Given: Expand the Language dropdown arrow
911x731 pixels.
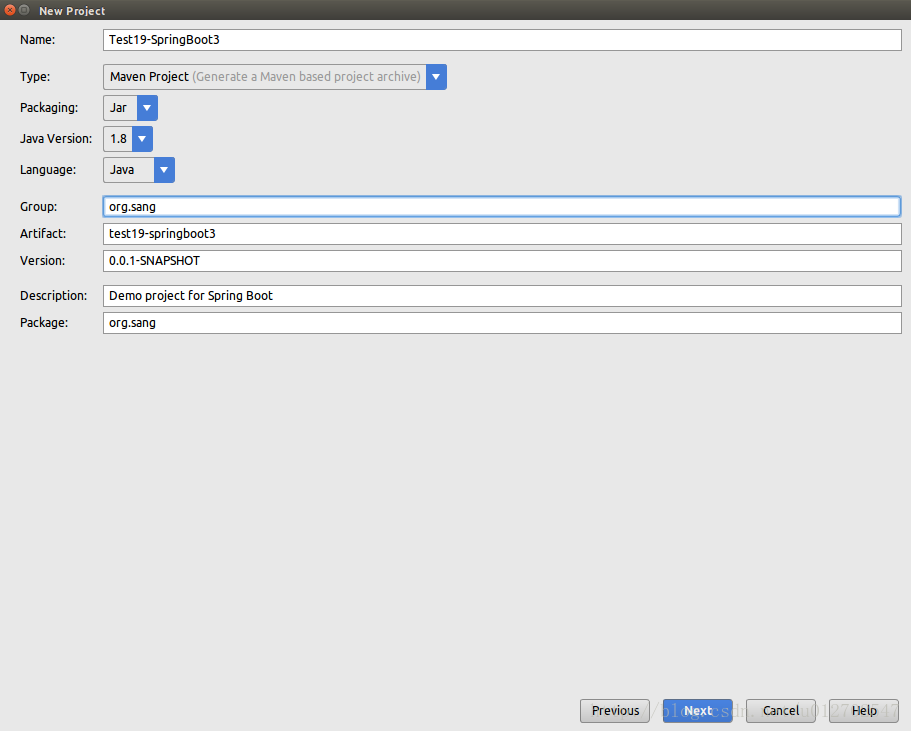Looking at the screenshot, I should click(164, 170).
